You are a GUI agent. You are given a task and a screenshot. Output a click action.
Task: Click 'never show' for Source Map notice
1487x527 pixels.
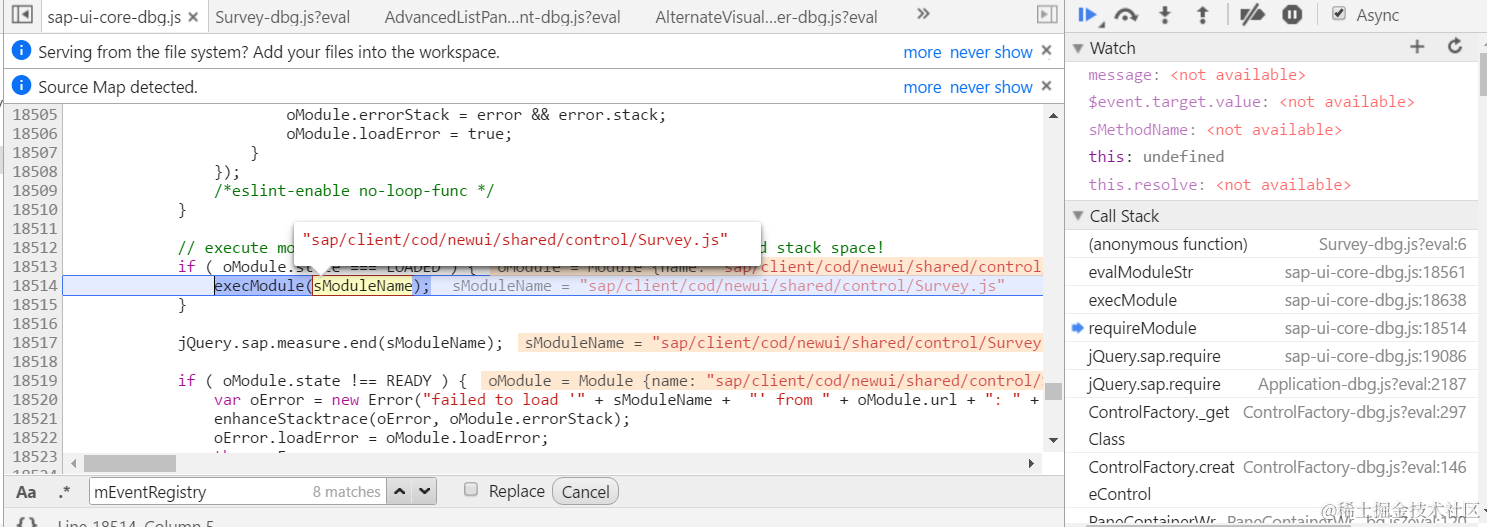(991, 87)
